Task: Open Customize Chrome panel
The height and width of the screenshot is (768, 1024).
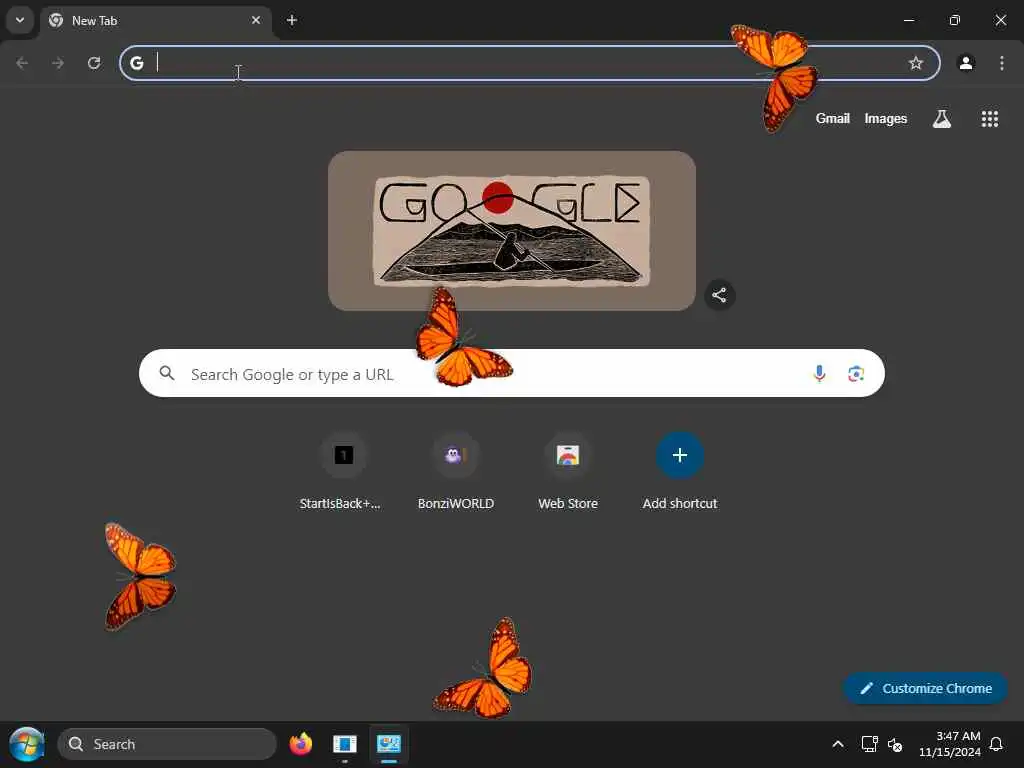Action: tap(925, 688)
